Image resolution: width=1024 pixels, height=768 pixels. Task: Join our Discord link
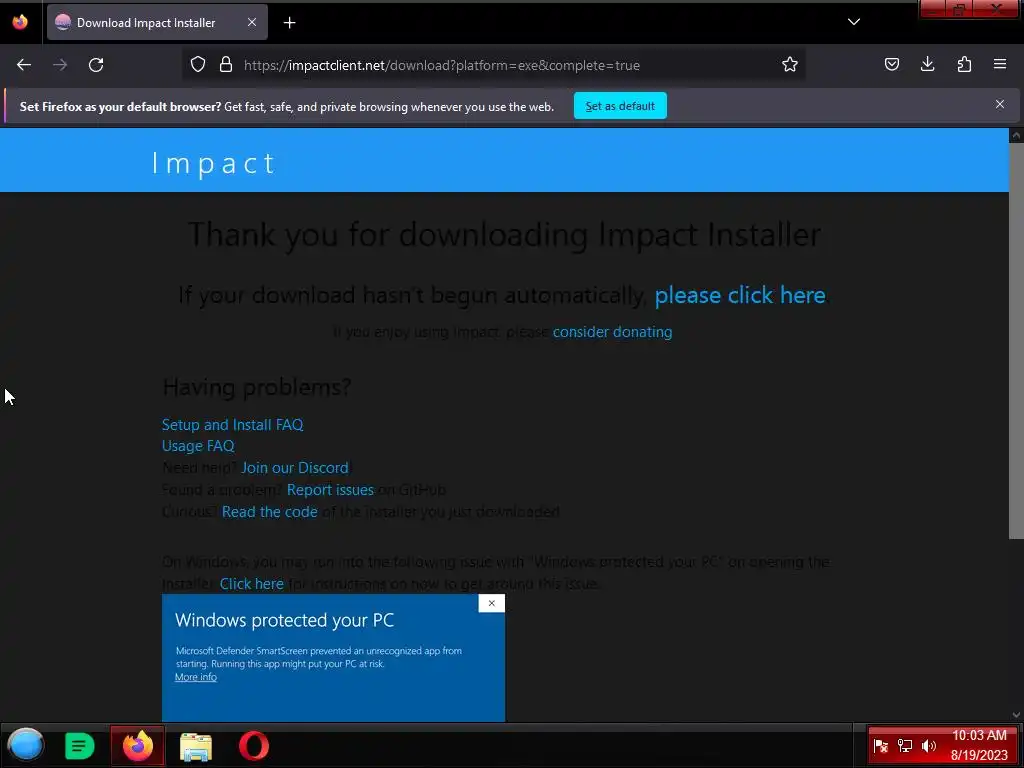(x=295, y=468)
